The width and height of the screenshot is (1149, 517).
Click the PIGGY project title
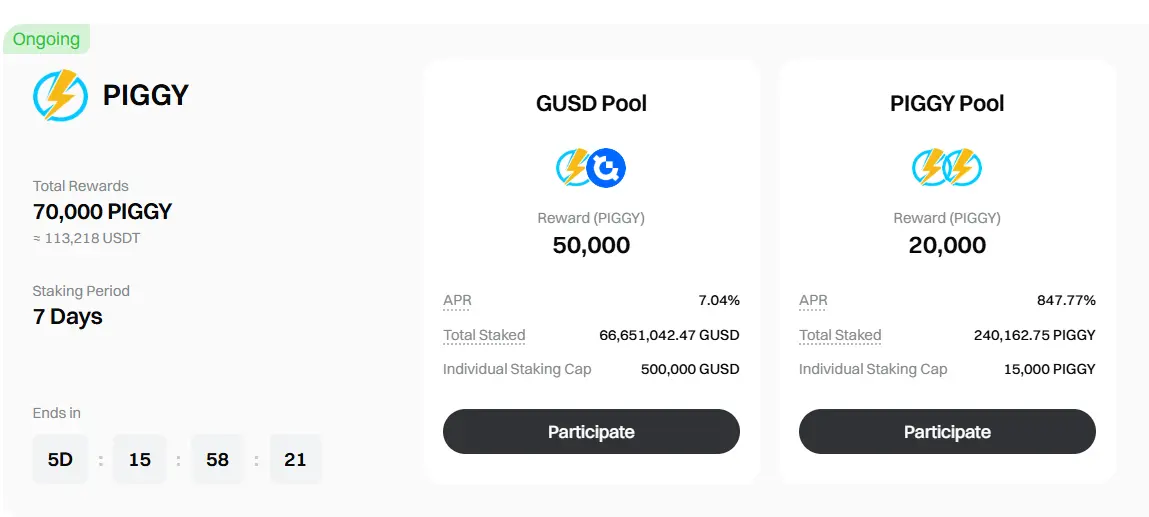pos(146,95)
